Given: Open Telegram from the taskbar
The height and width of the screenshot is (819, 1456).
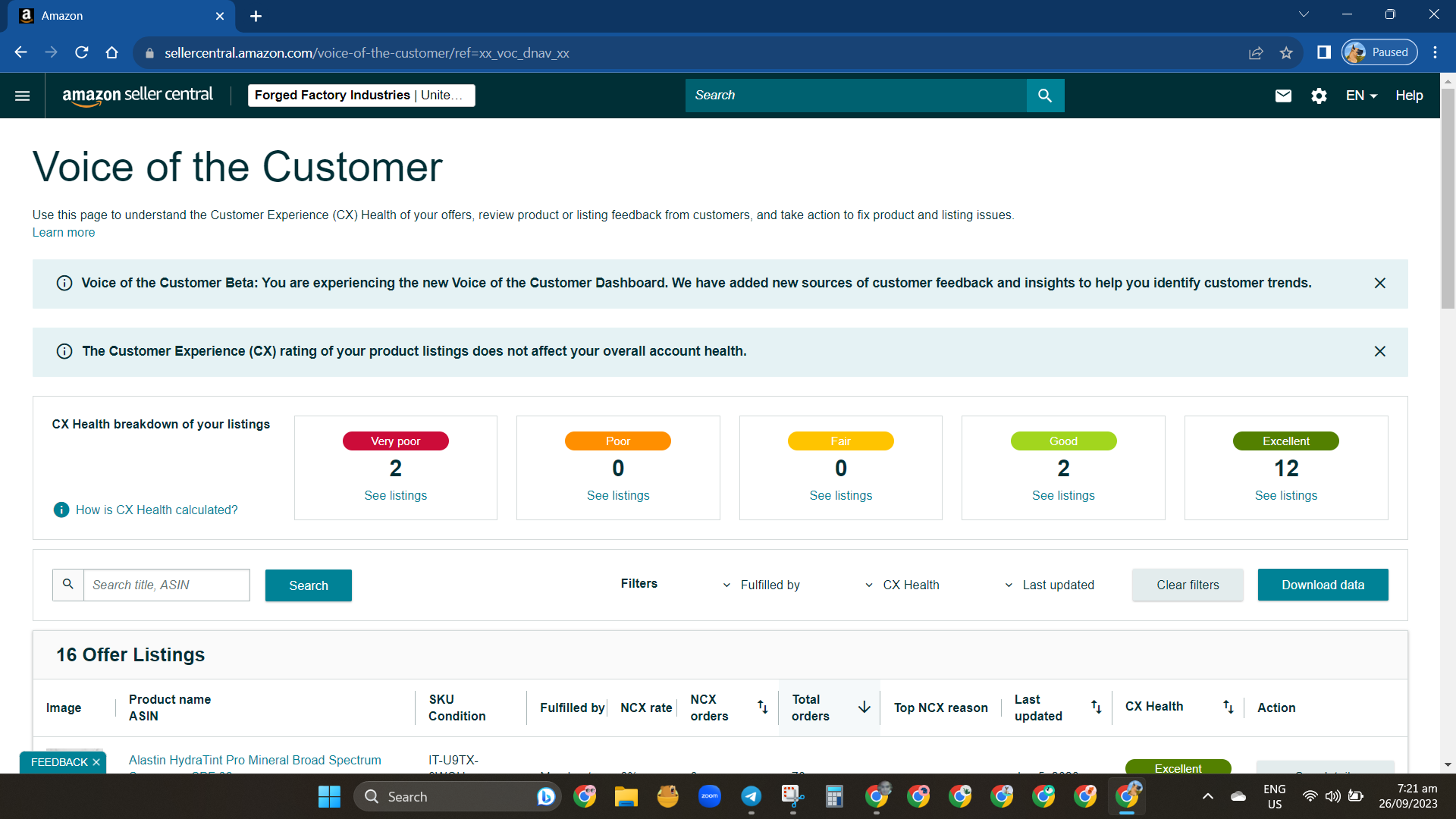Looking at the screenshot, I should (x=751, y=796).
